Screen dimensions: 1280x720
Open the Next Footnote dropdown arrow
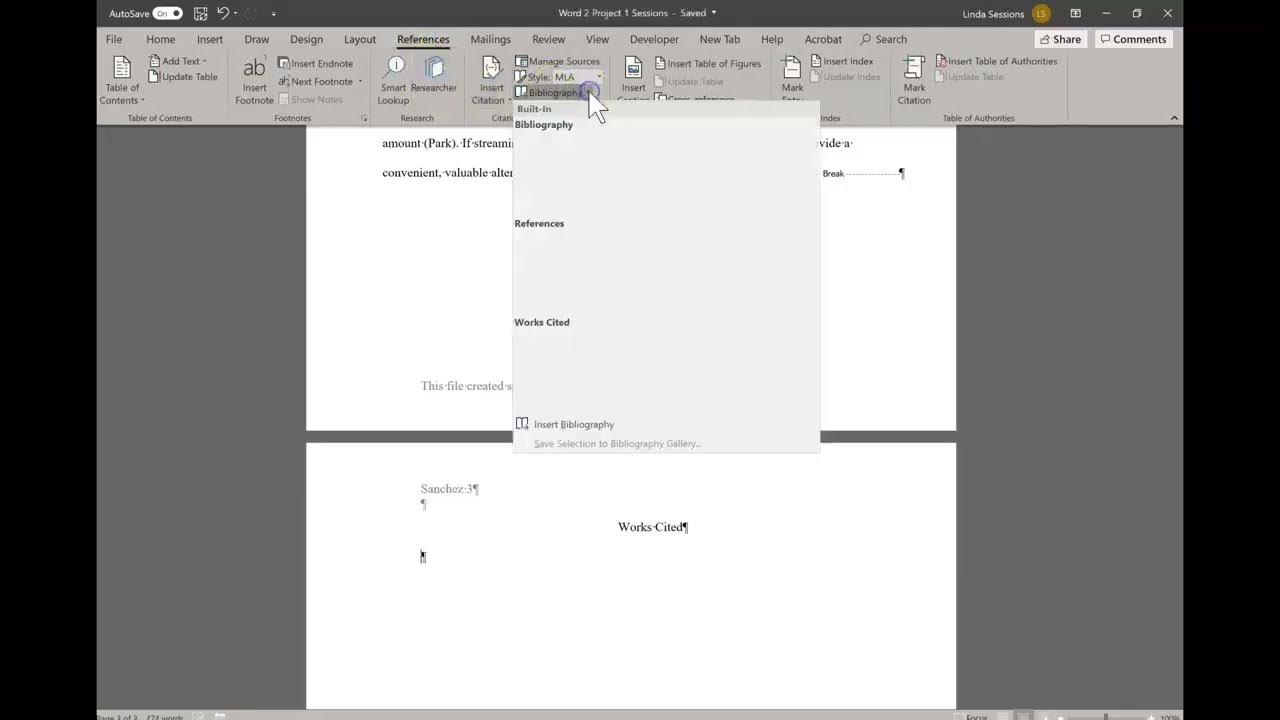tap(360, 82)
